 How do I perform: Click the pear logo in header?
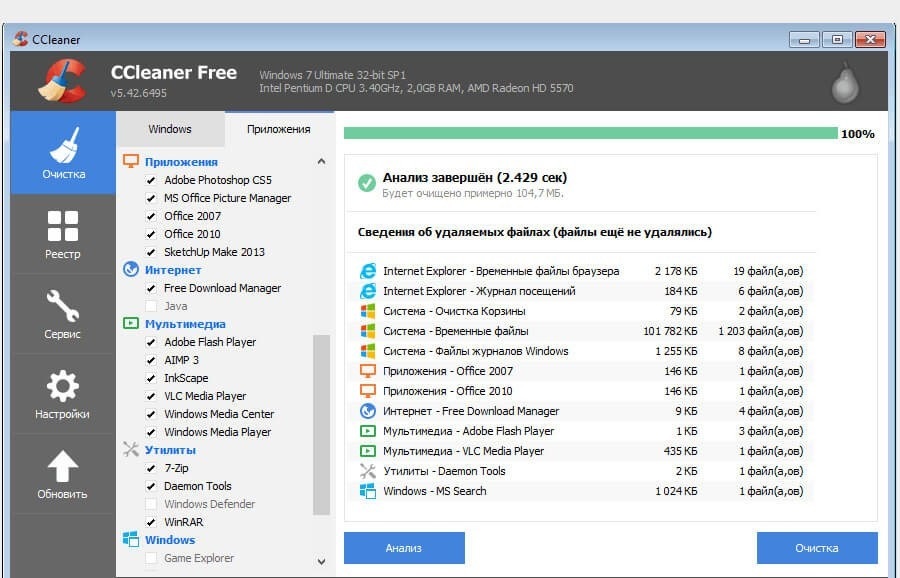click(845, 86)
